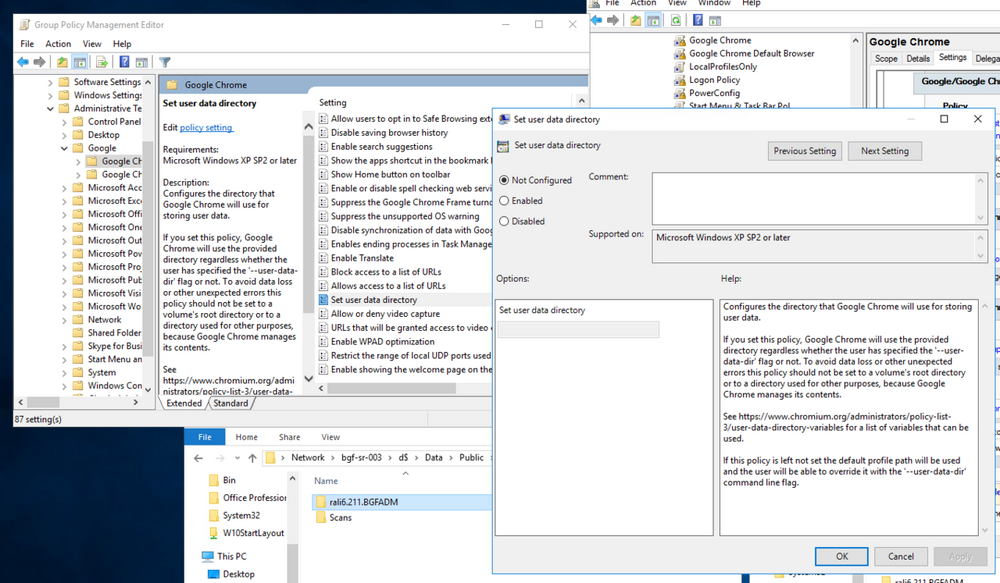Select 'Block access to a list of URLs' setting

tap(386, 272)
